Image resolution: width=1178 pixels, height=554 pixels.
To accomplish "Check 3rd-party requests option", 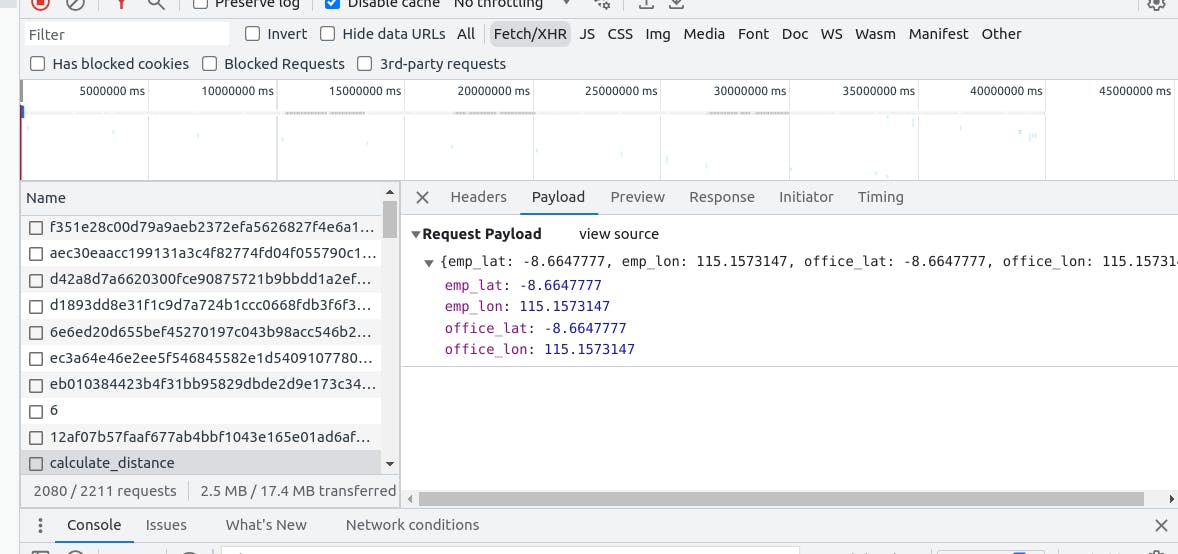I will pos(365,64).
